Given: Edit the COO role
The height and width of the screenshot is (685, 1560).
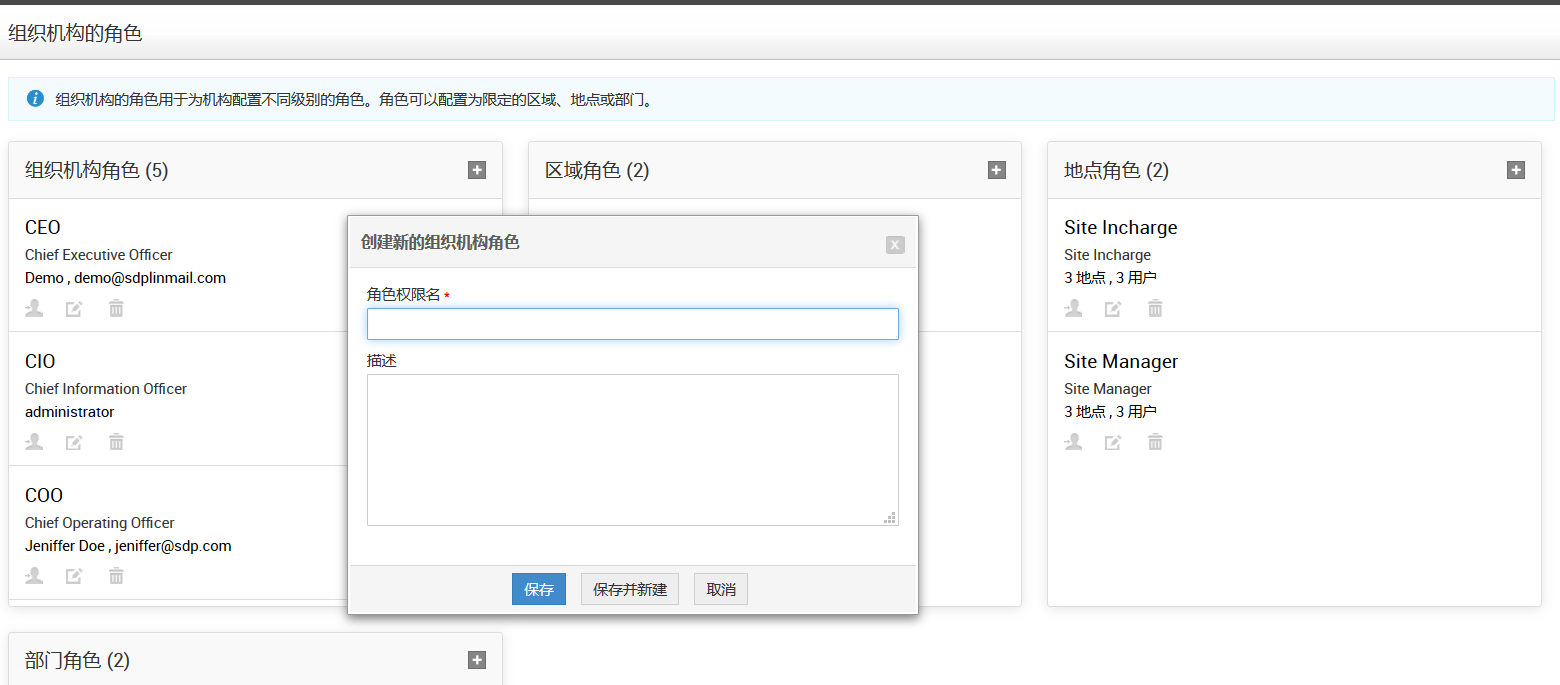Looking at the screenshot, I should coord(74,575).
